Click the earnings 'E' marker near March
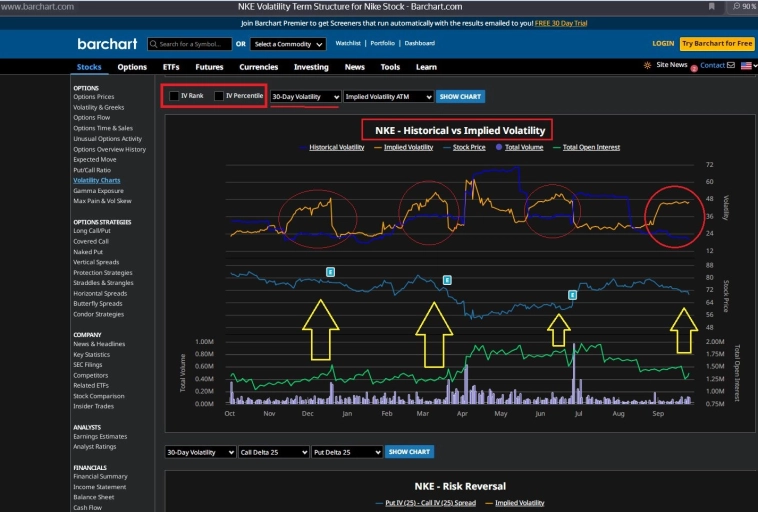The height and width of the screenshot is (512, 758). tap(447, 280)
